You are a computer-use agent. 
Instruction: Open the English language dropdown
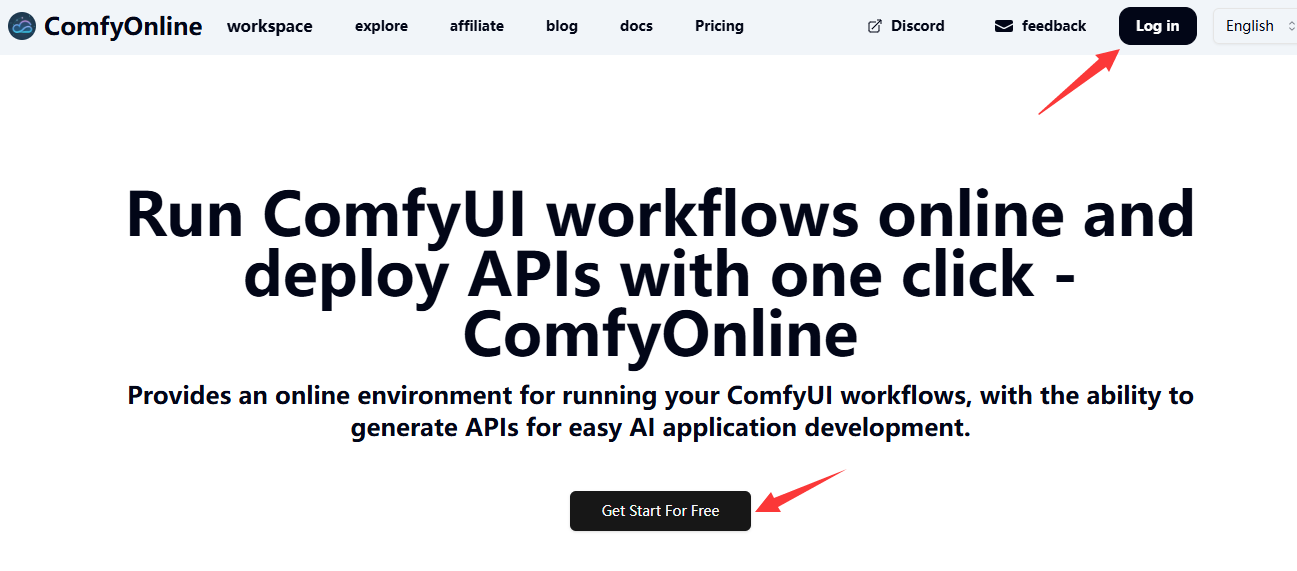pos(1255,26)
